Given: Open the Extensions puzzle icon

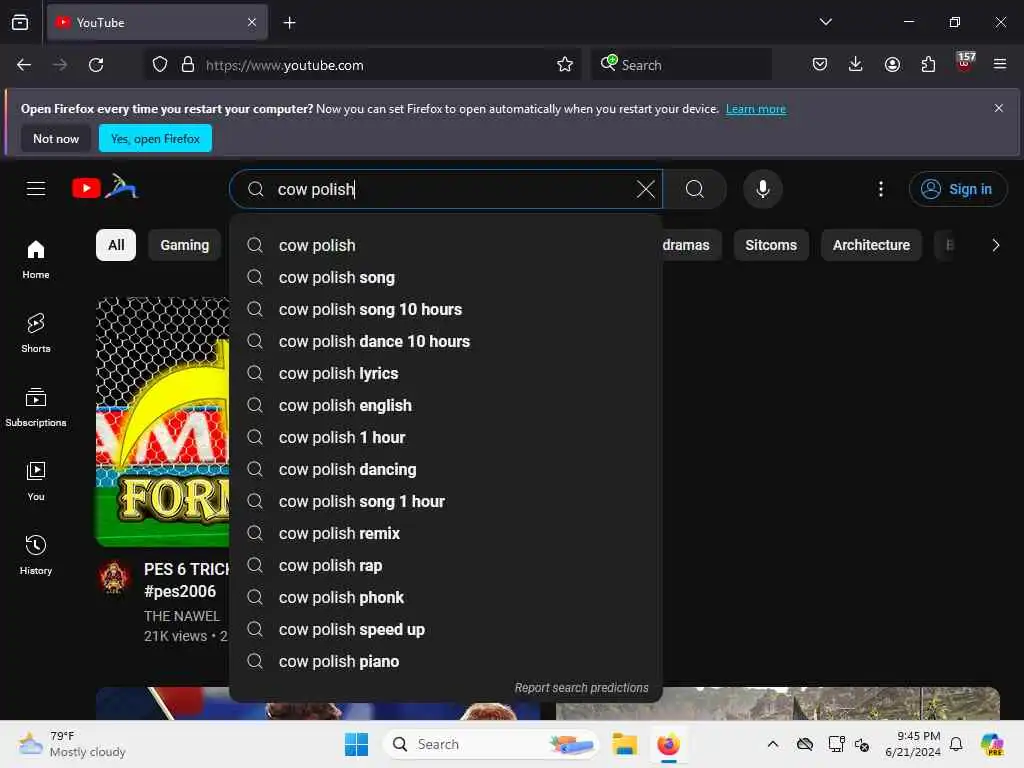Looking at the screenshot, I should click(928, 64).
